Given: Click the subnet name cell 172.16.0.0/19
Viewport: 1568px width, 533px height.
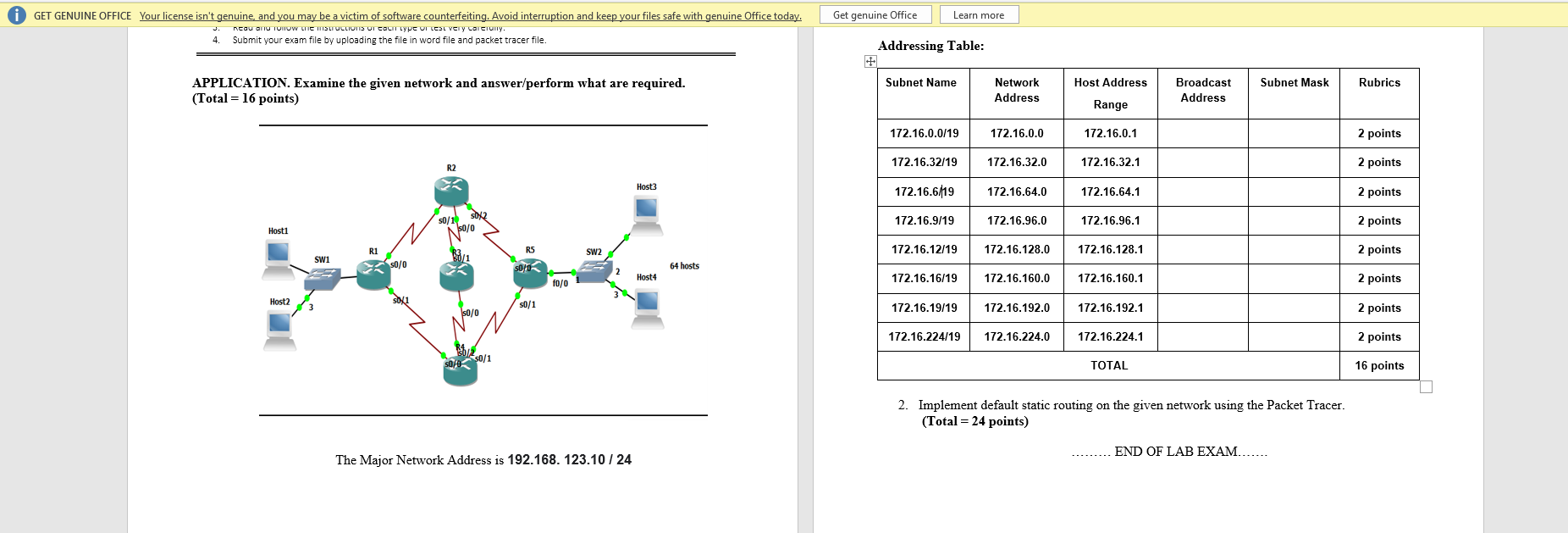Looking at the screenshot, I should click(x=925, y=134).
